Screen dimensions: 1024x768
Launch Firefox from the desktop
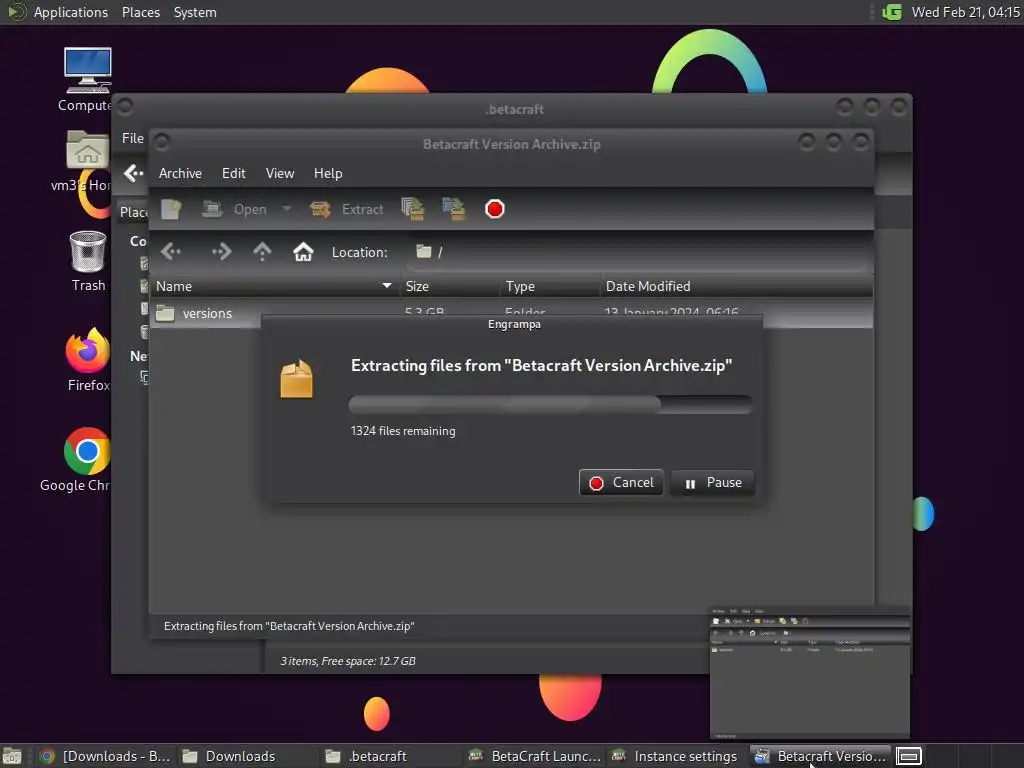[88, 360]
